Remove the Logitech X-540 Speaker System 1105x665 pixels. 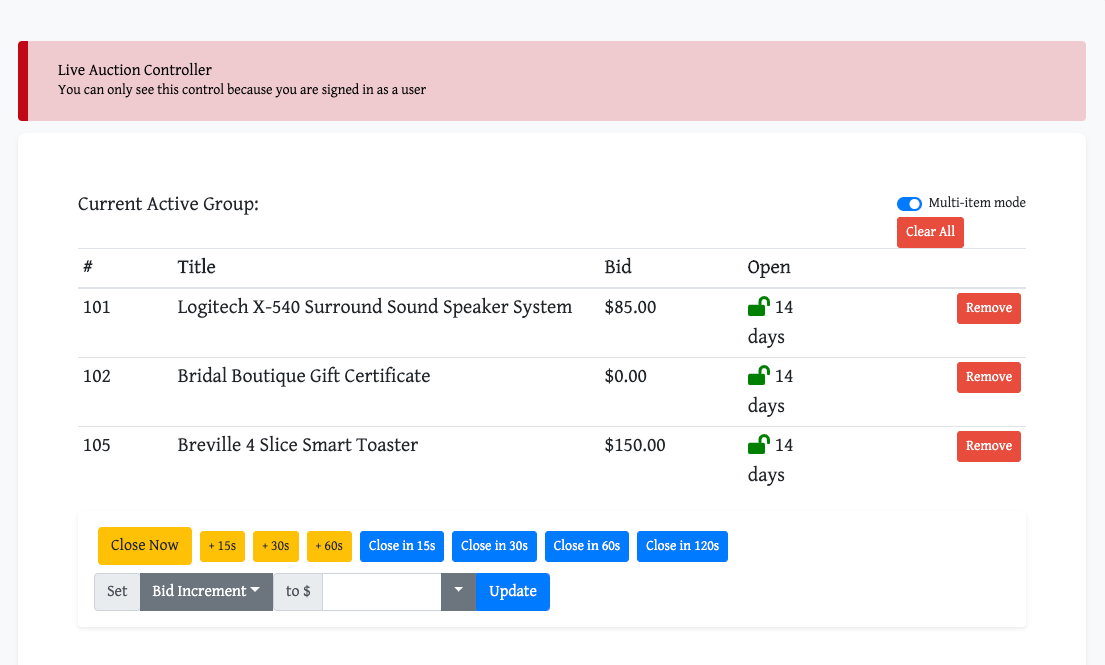point(989,309)
